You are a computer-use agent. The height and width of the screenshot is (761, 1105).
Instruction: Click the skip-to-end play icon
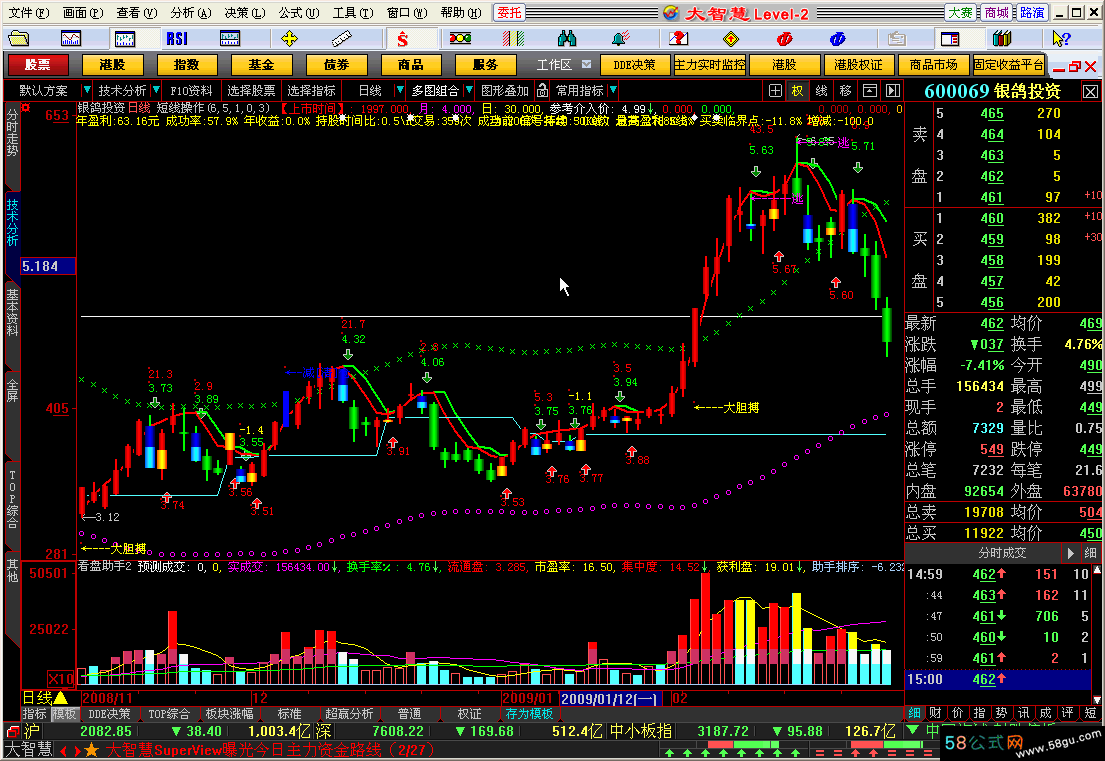(x=893, y=90)
